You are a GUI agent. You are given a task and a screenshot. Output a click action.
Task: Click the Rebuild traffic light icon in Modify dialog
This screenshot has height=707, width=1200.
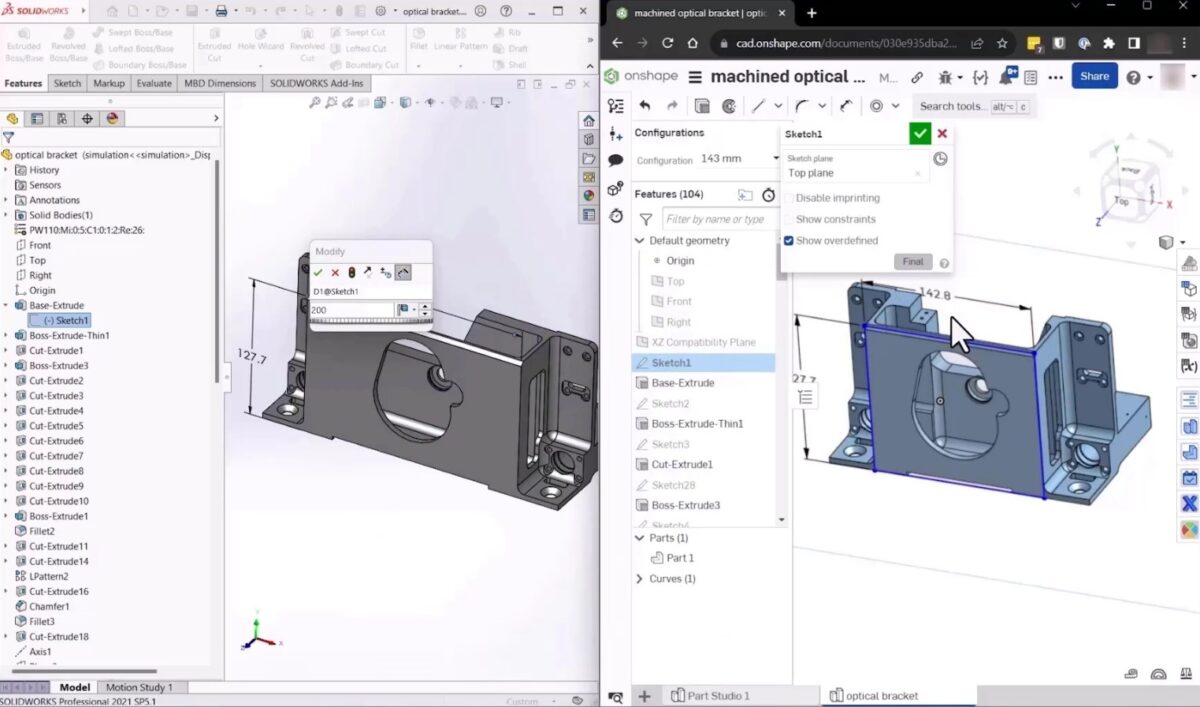pos(352,272)
